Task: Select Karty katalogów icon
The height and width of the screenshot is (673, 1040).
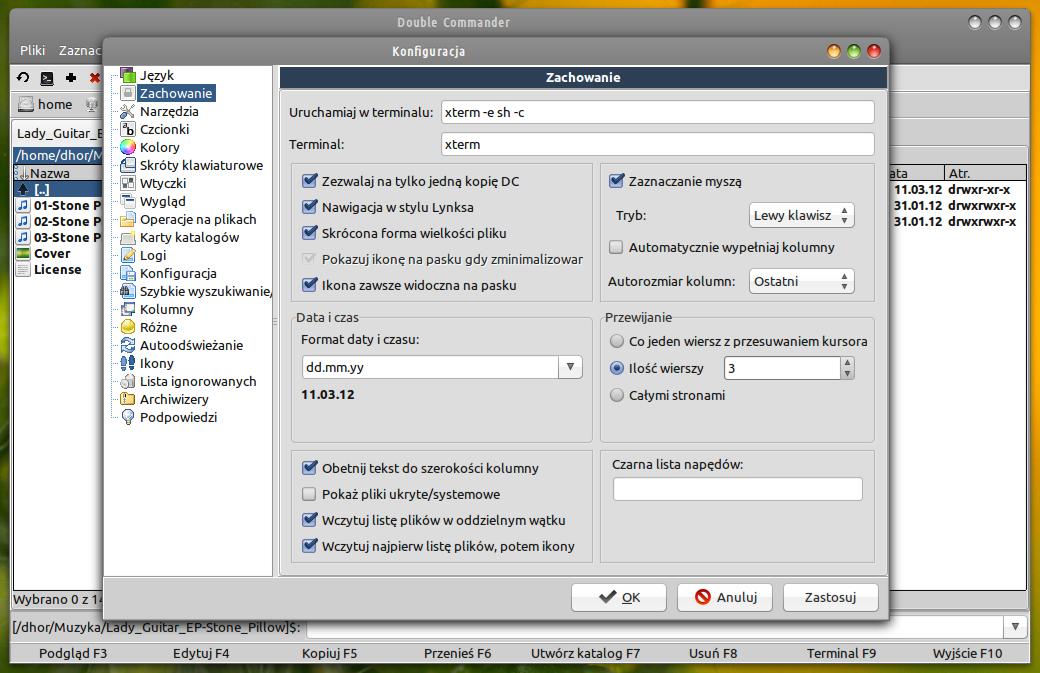Action: pos(128,237)
